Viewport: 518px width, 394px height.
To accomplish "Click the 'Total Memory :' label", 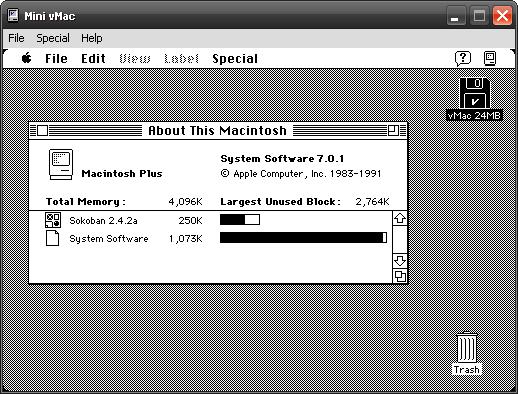I will [86, 202].
